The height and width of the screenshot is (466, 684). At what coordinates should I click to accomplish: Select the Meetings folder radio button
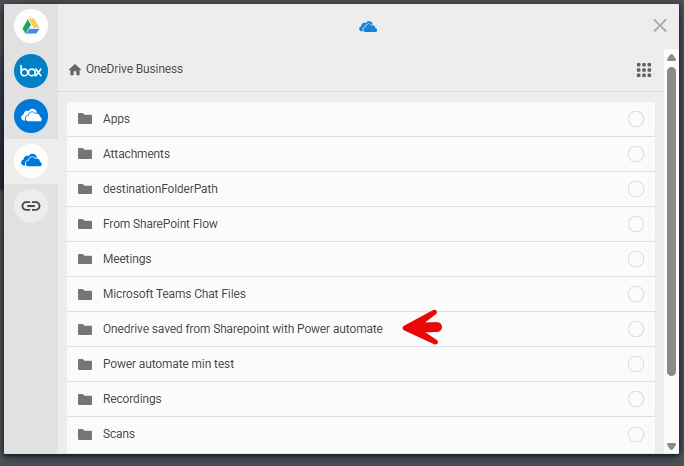coord(636,259)
